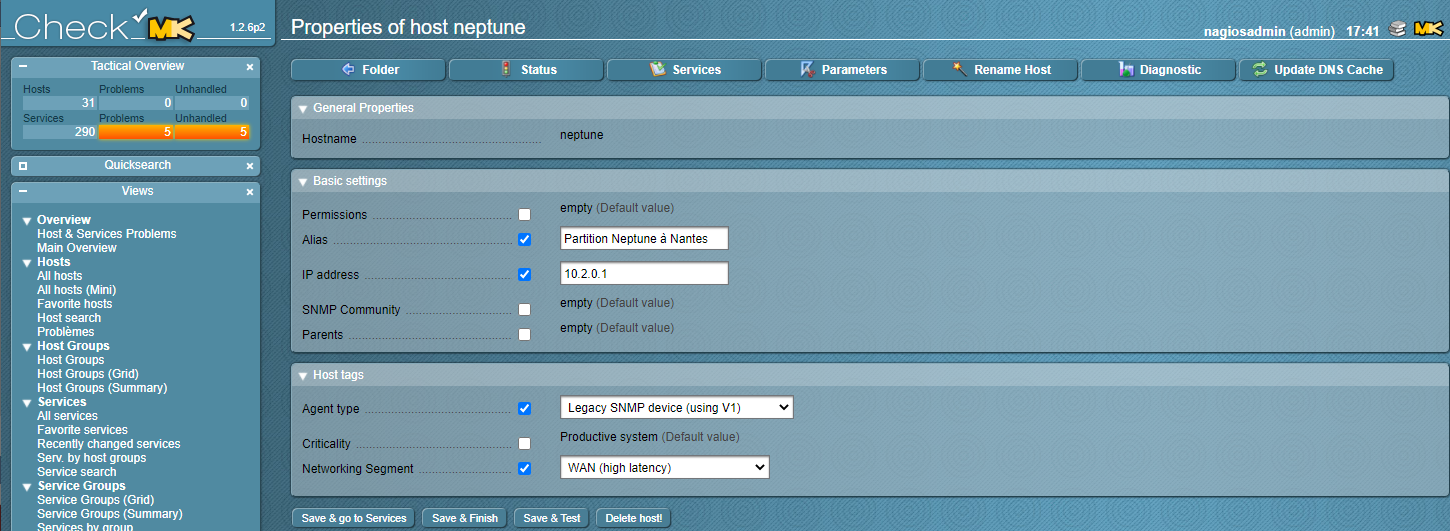Open the Favorite hosts view
The image size is (1450, 531).
click(x=75, y=304)
